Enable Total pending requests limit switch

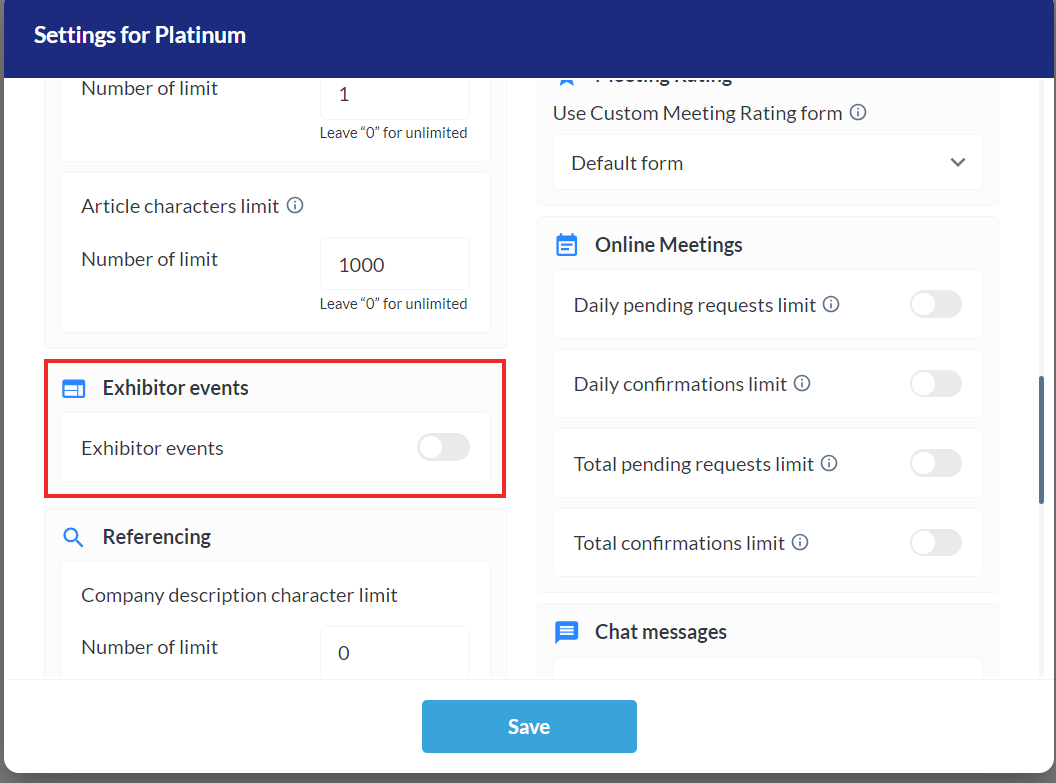pos(935,463)
